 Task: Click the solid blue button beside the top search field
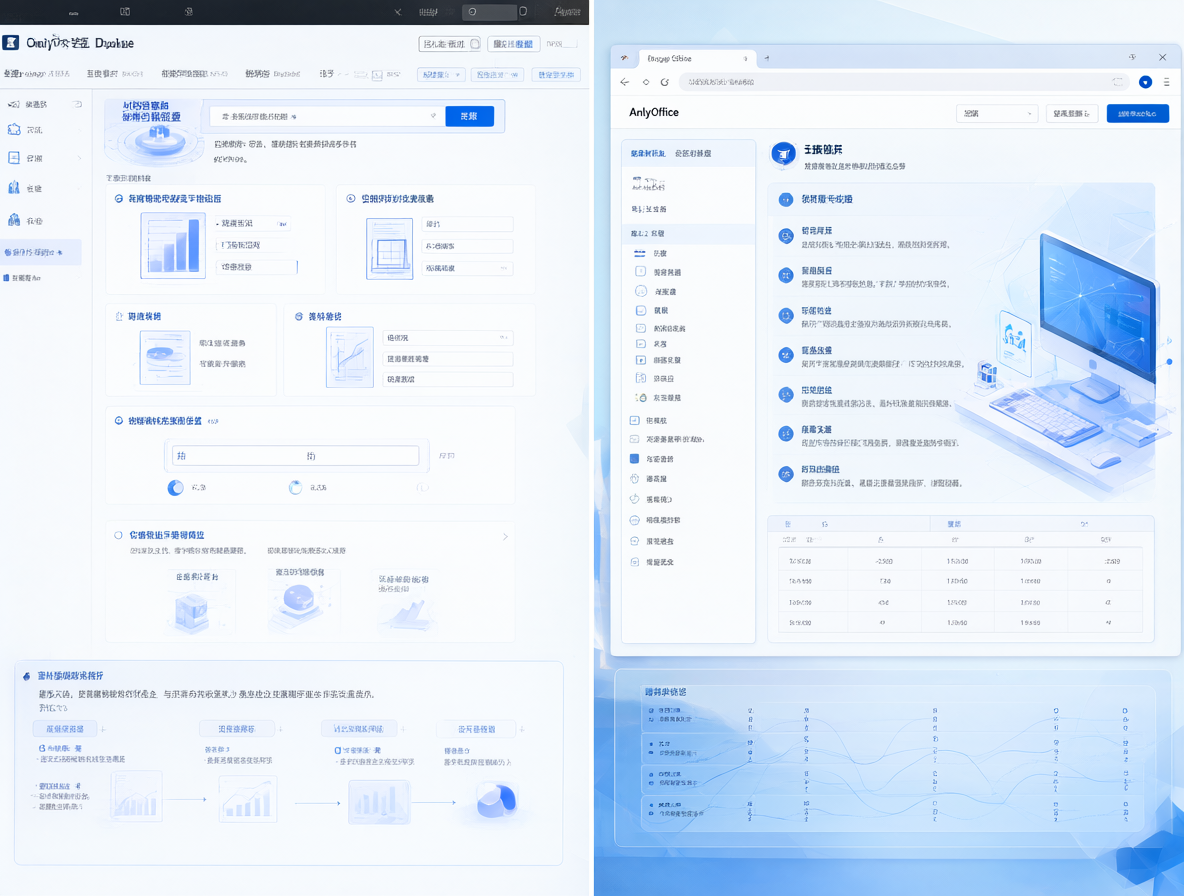(469, 116)
